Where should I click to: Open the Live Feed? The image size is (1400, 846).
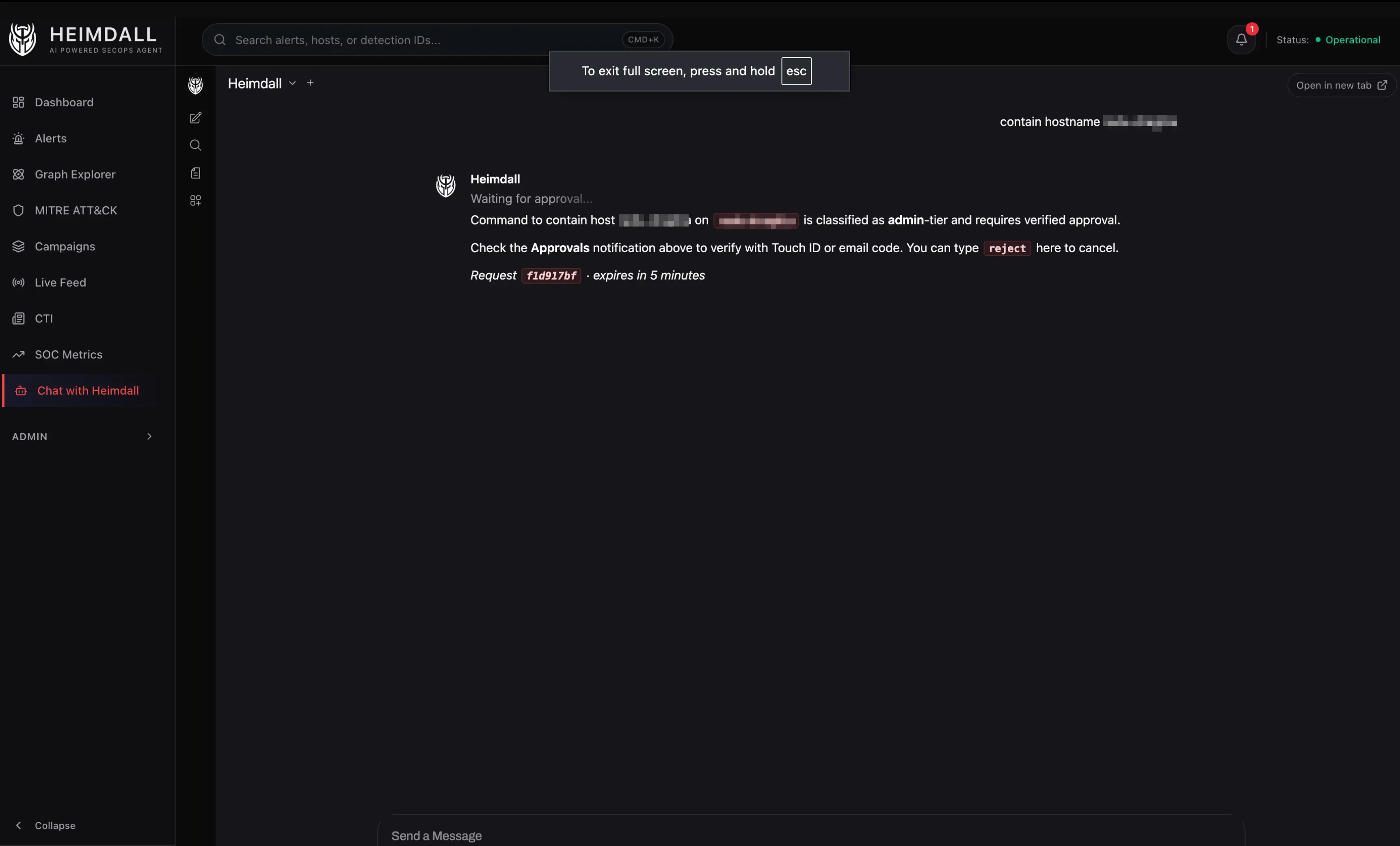tap(60, 282)
